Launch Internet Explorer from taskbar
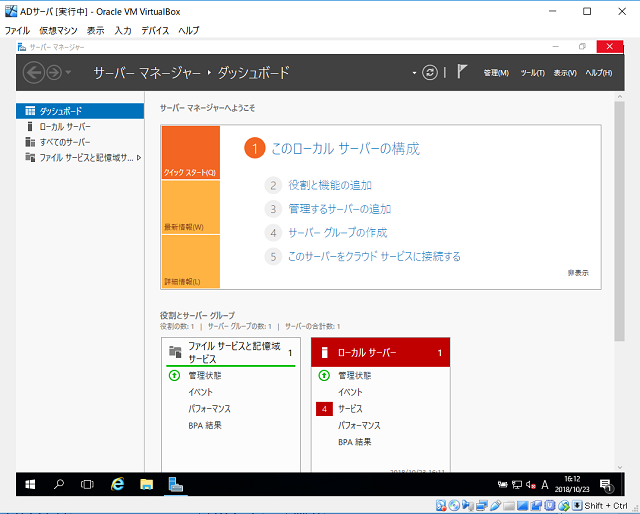The image size is (640, 514). pyautogui.click(x=118, y=485)
